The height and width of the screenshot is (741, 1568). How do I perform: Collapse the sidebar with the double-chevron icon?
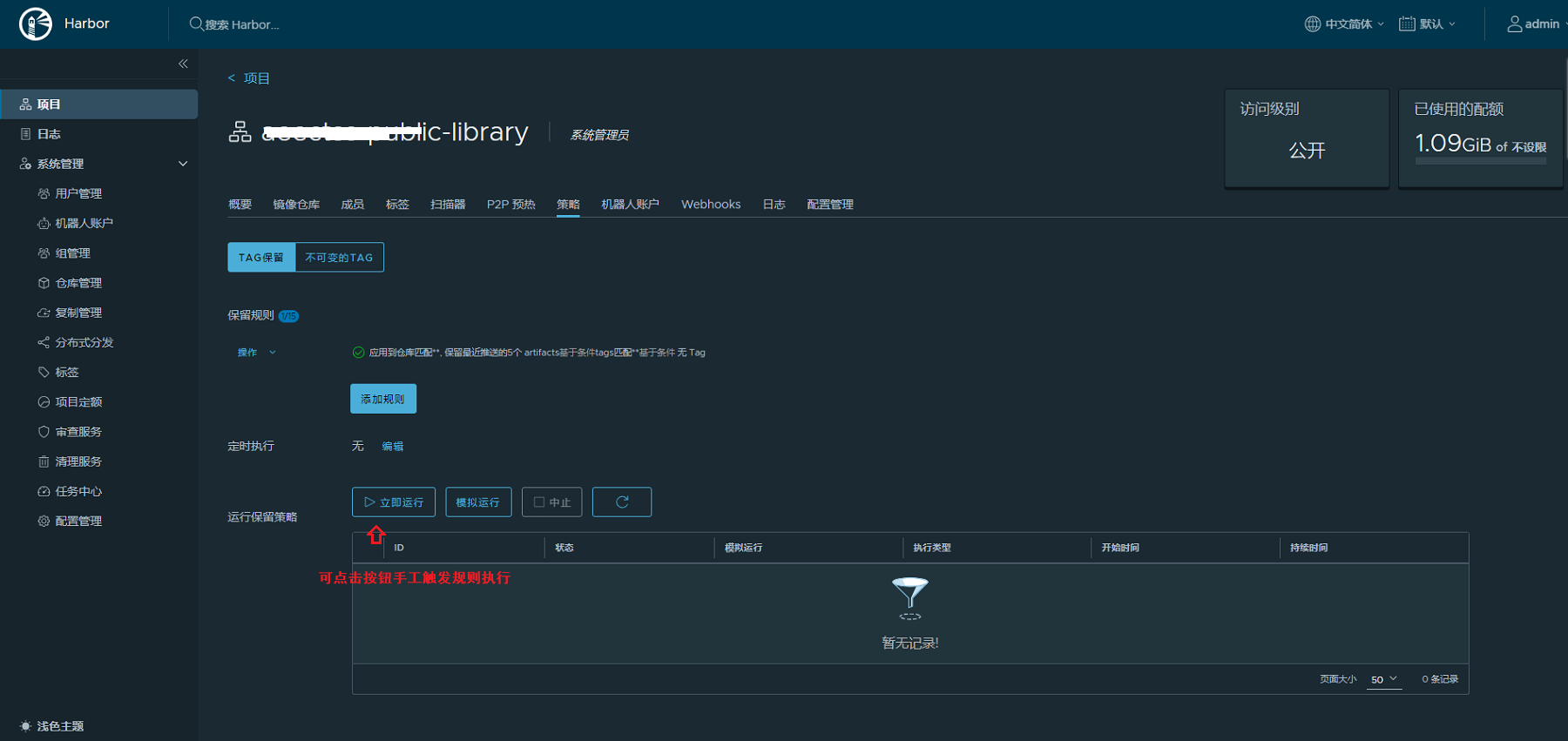coord(183,64)
